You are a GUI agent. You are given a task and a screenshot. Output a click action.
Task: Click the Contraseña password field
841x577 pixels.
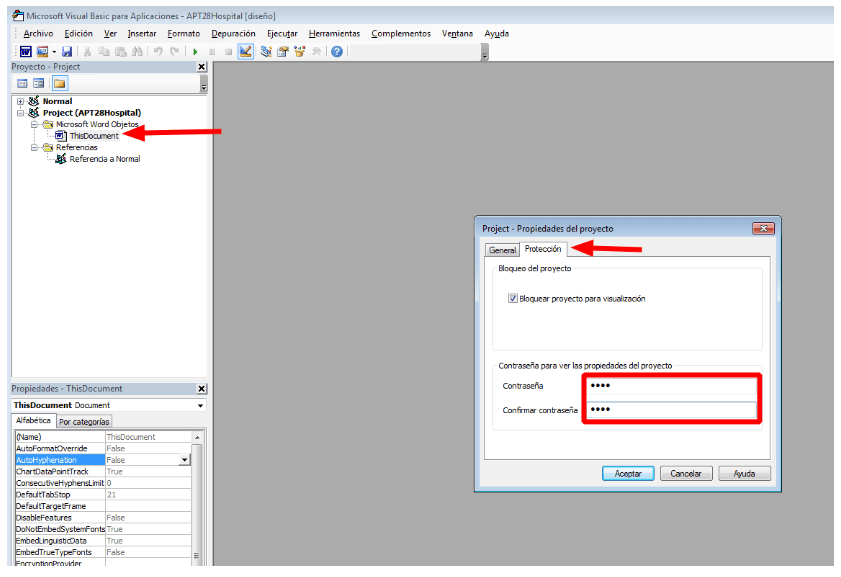click(x=671, y=386)
